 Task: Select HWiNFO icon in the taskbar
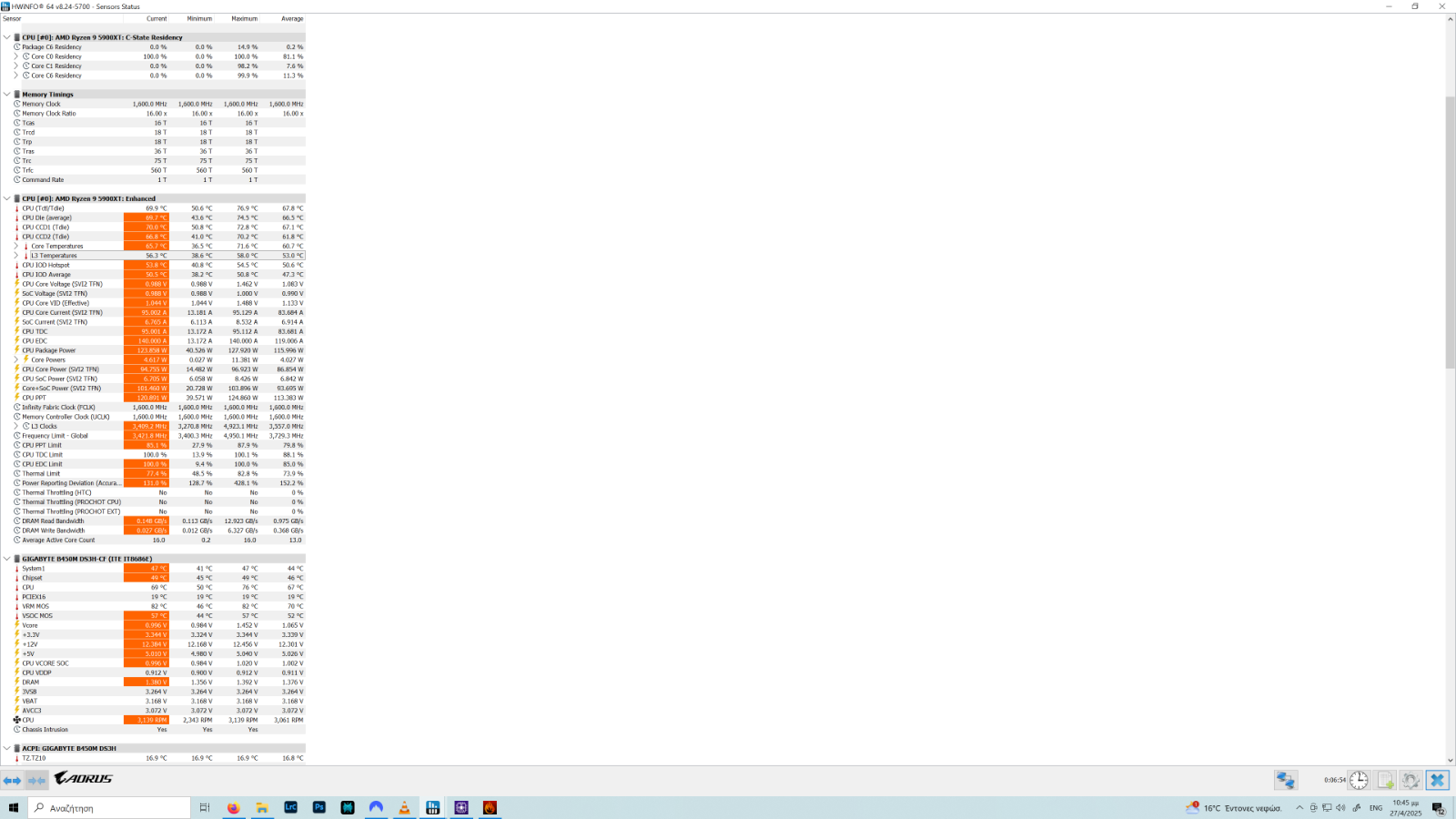tap(432, 807)
